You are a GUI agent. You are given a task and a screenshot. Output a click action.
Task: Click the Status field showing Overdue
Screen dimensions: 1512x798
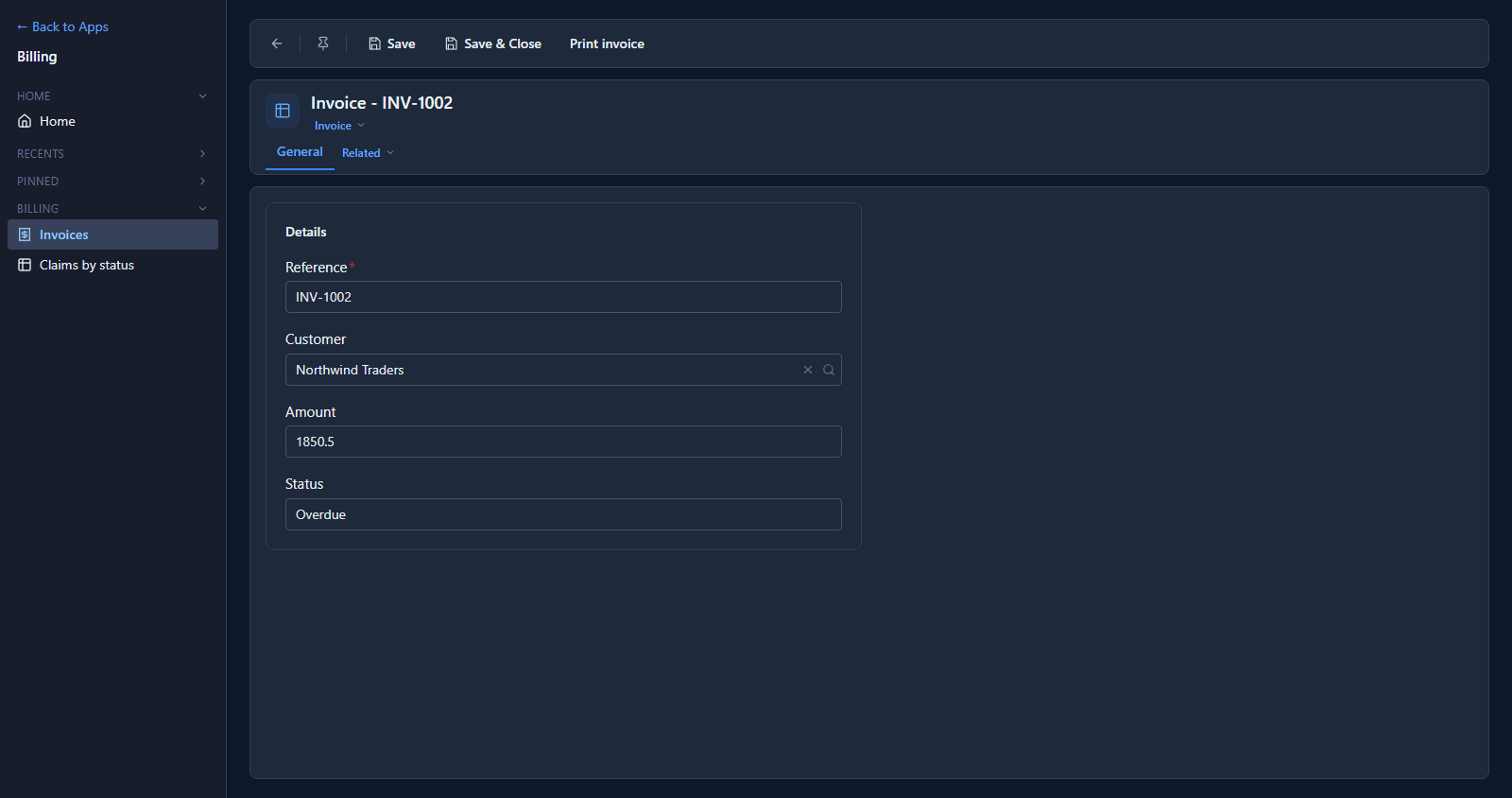point(563,514)
